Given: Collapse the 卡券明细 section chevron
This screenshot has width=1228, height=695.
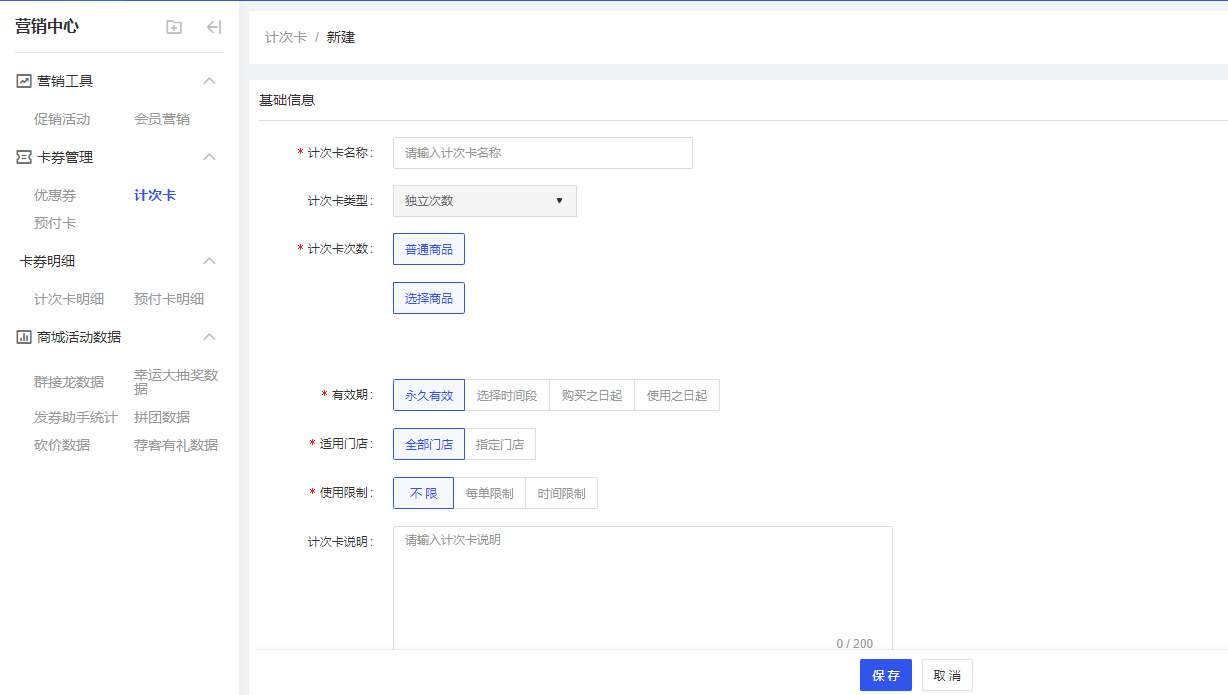Looking at the screenshot, I should tap(209, 261).
